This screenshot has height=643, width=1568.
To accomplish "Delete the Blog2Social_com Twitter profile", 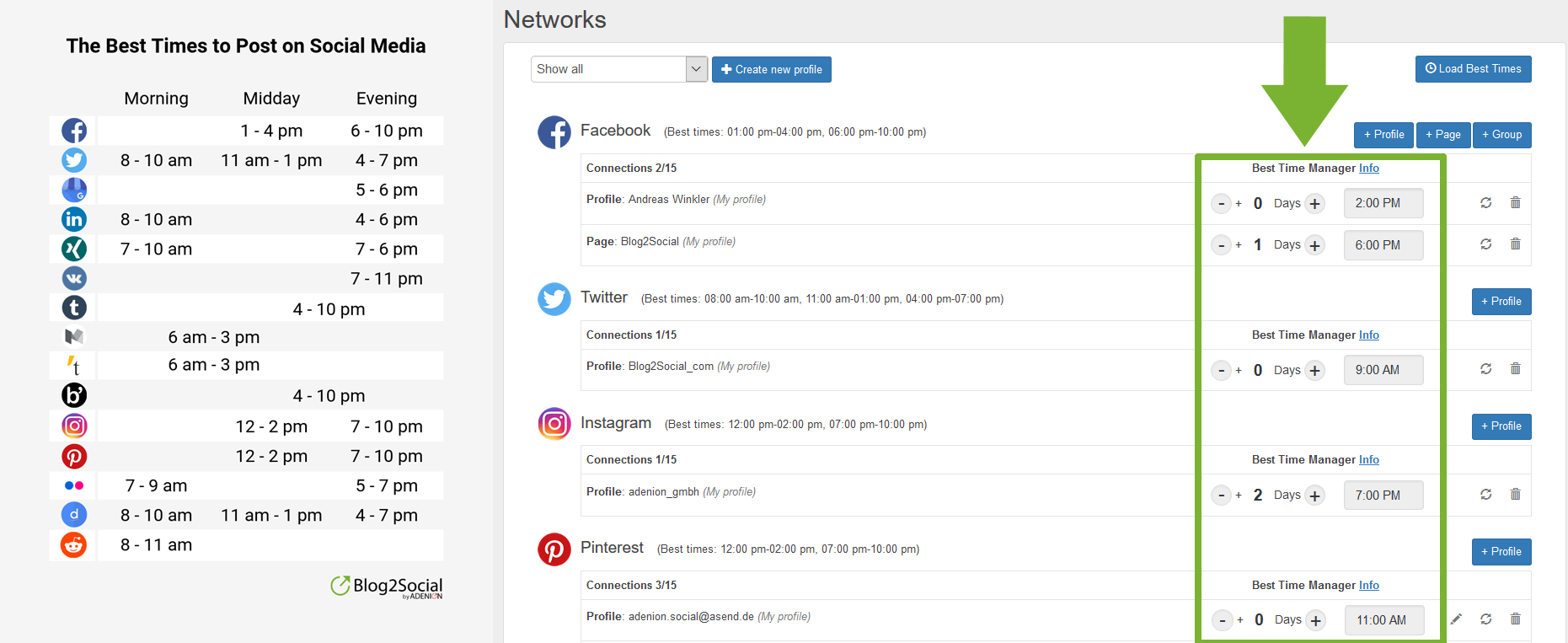I will [1516, 369].
